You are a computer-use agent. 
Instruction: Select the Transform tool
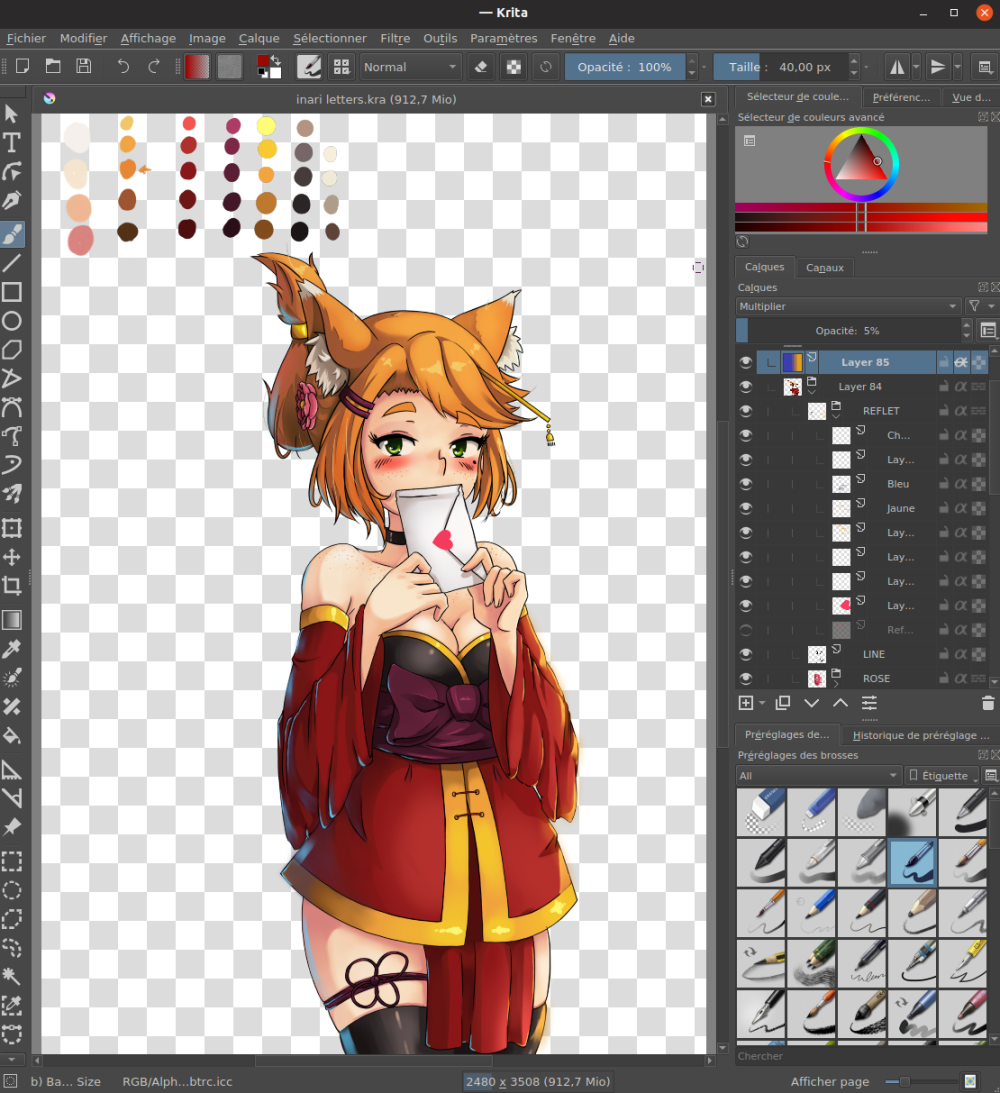[x=12, y=528]
